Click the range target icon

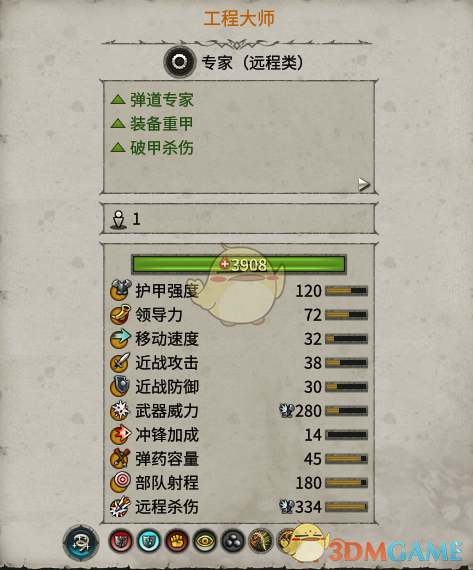[x=121, y=482]
